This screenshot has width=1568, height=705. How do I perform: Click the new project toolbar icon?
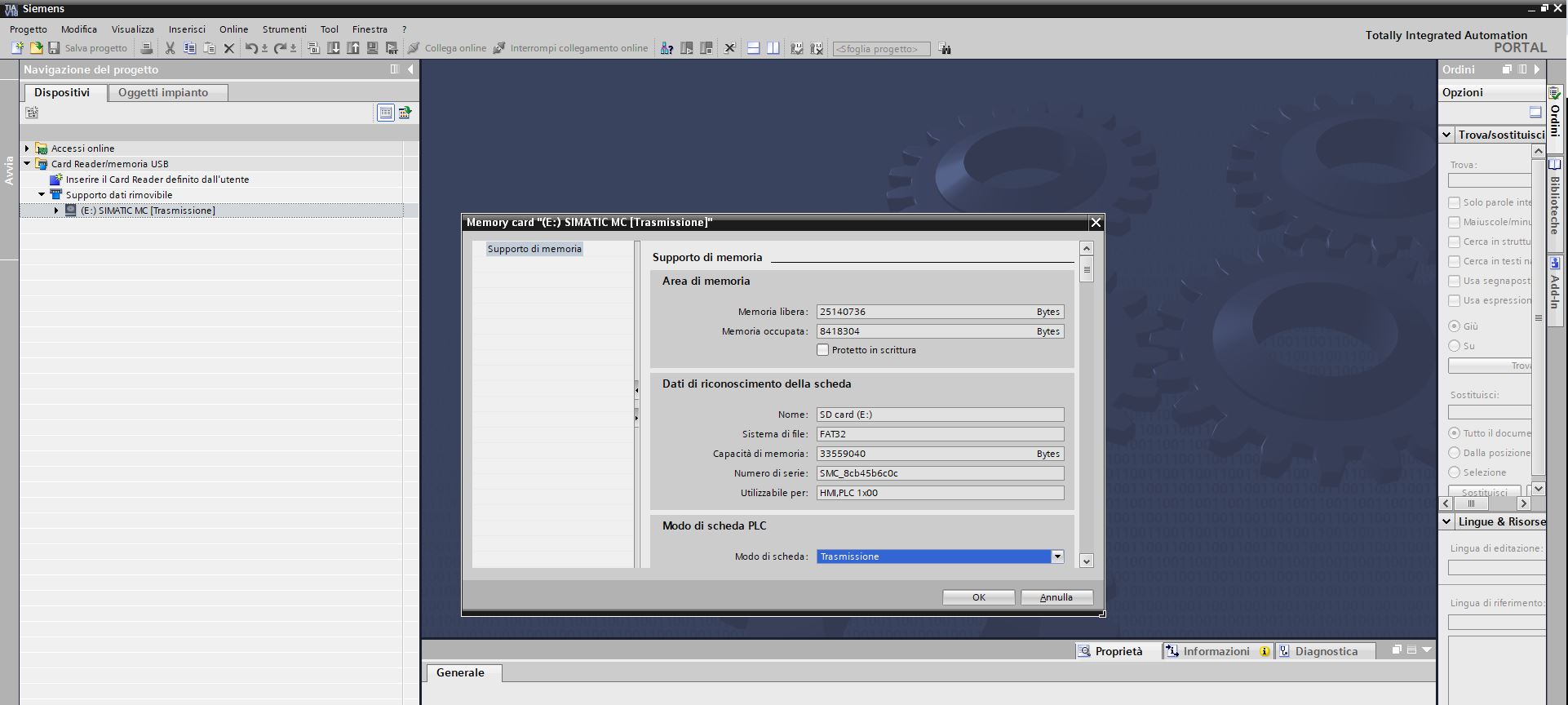[x=17, y=48]
